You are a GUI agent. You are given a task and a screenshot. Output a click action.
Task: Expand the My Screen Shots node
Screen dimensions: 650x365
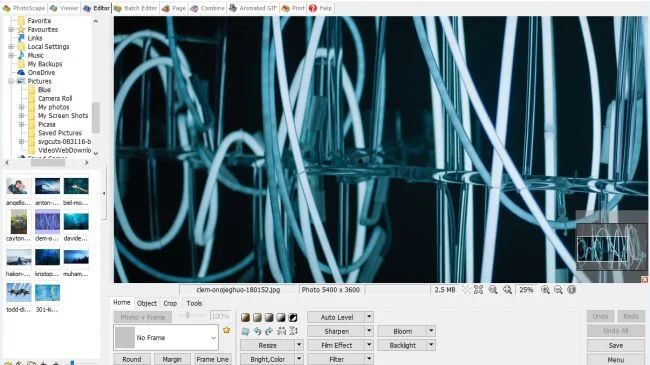[22, 116]
